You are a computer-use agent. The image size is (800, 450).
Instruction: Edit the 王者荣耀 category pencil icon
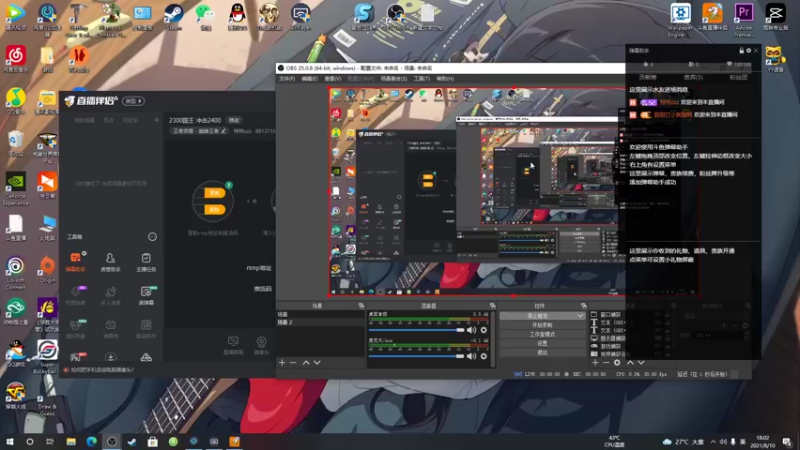[x=223, y=131]
